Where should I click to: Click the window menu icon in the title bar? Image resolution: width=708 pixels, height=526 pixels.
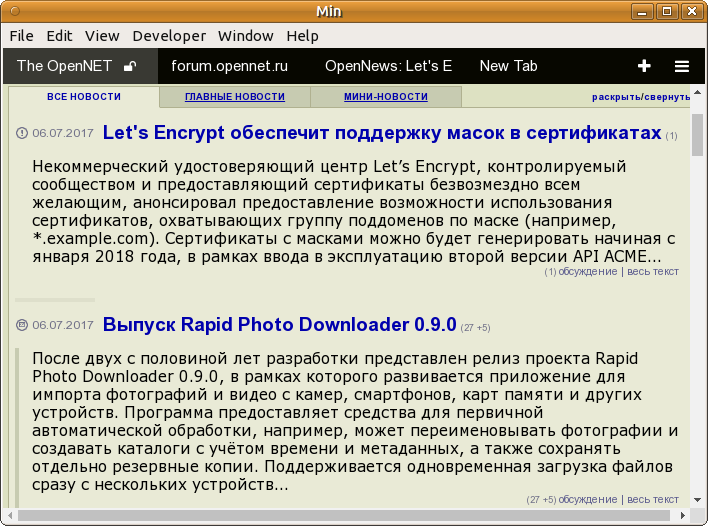(x=15, y=11)
